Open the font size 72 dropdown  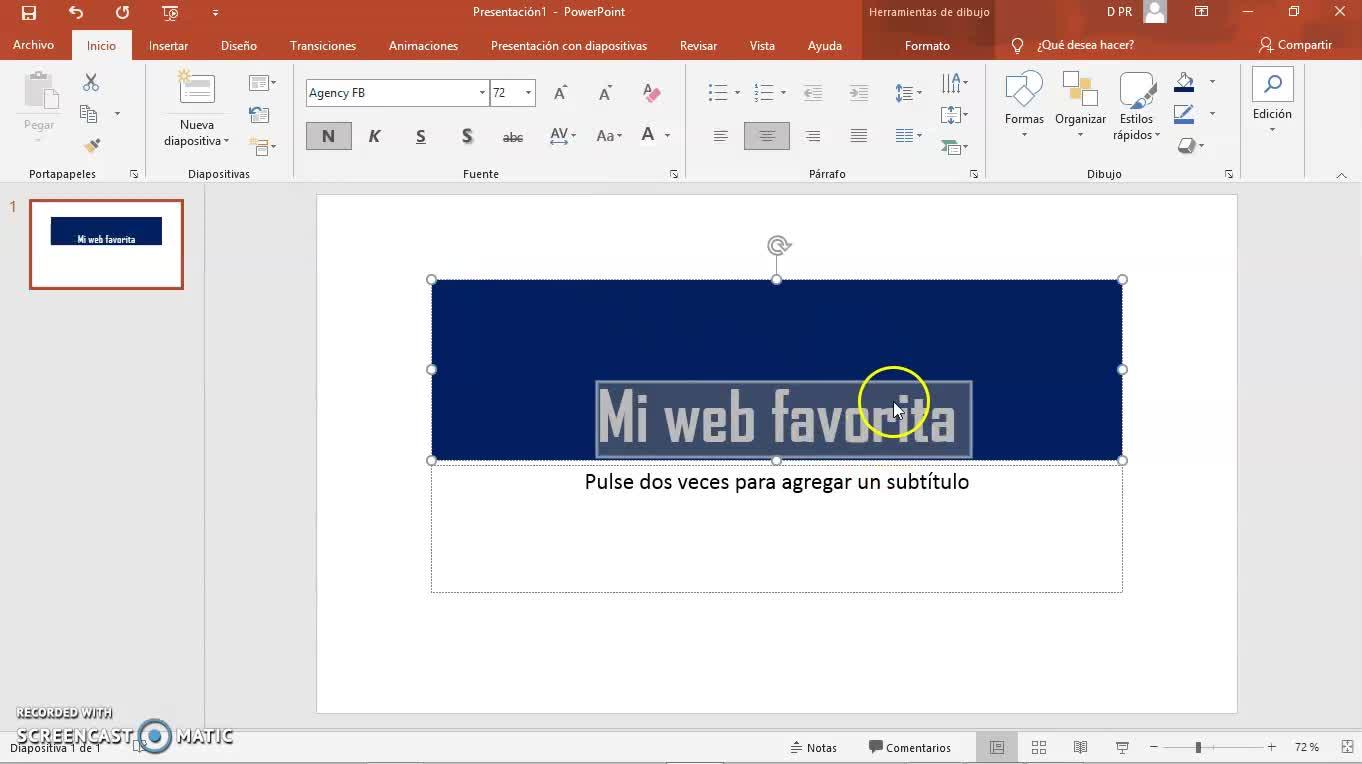click(528, 93)
